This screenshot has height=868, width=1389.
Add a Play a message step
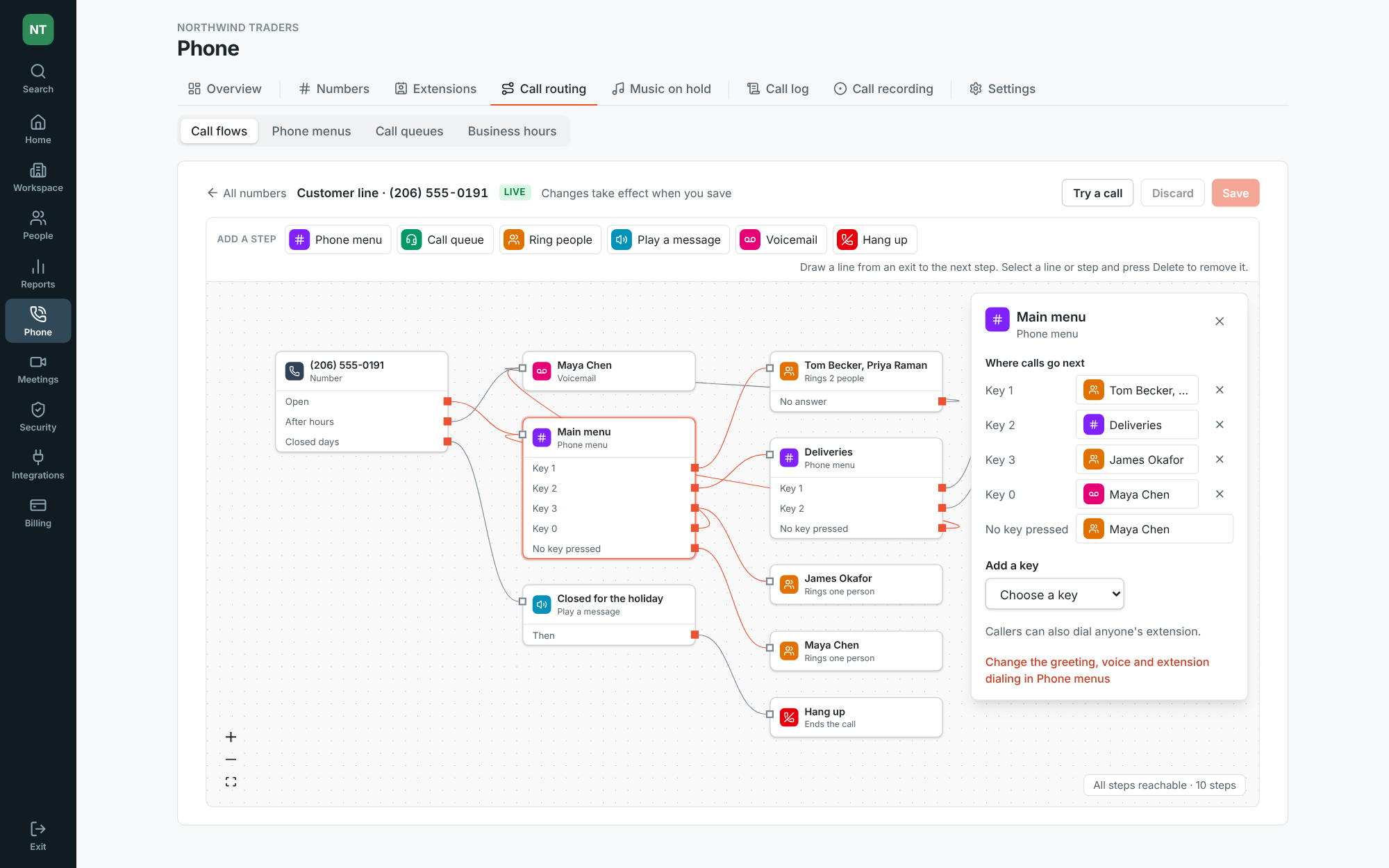pos(667,240)
